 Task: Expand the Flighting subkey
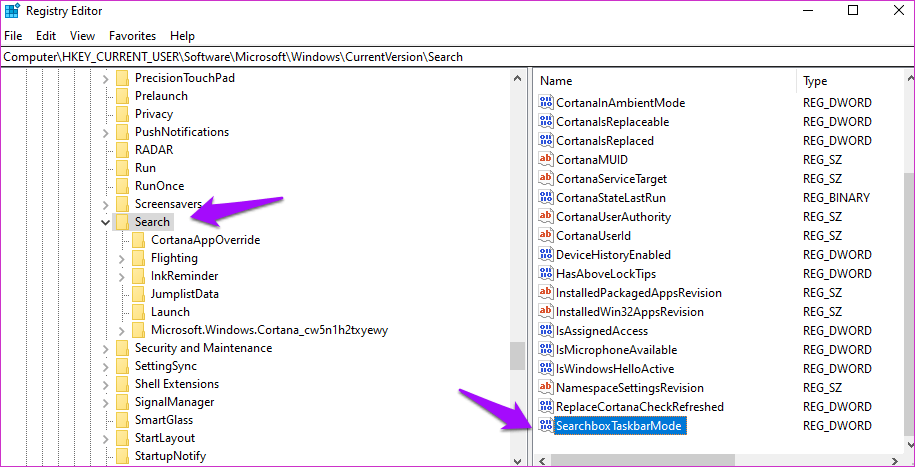click(122, 258)
